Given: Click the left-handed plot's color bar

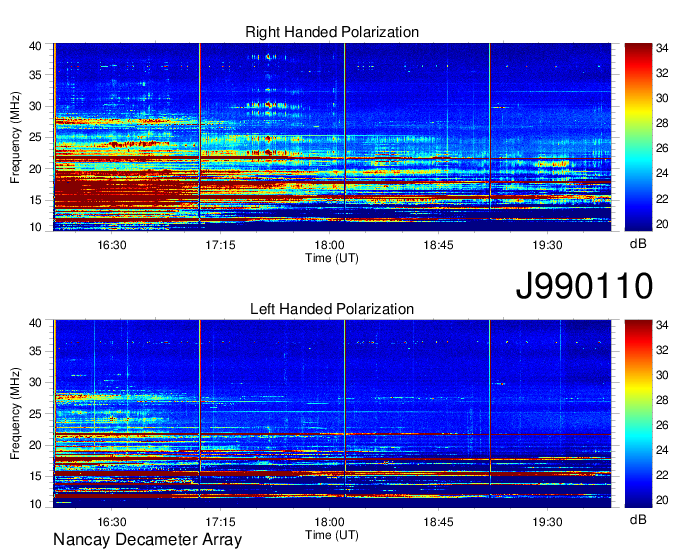Looking at the screenshot, I should [638, 414].
